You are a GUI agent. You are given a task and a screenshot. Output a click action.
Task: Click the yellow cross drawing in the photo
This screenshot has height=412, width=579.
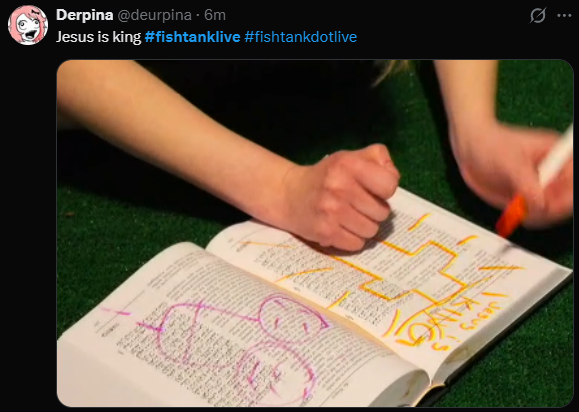pos(415,271)
